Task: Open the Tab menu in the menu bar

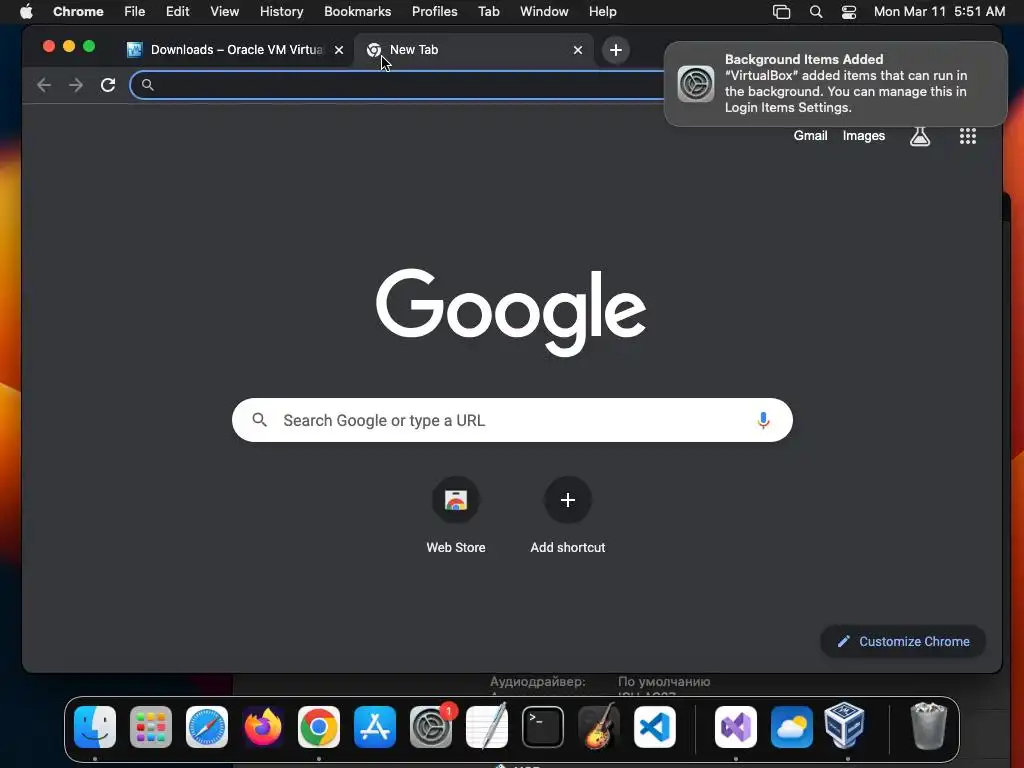Action: click(488, 12)
